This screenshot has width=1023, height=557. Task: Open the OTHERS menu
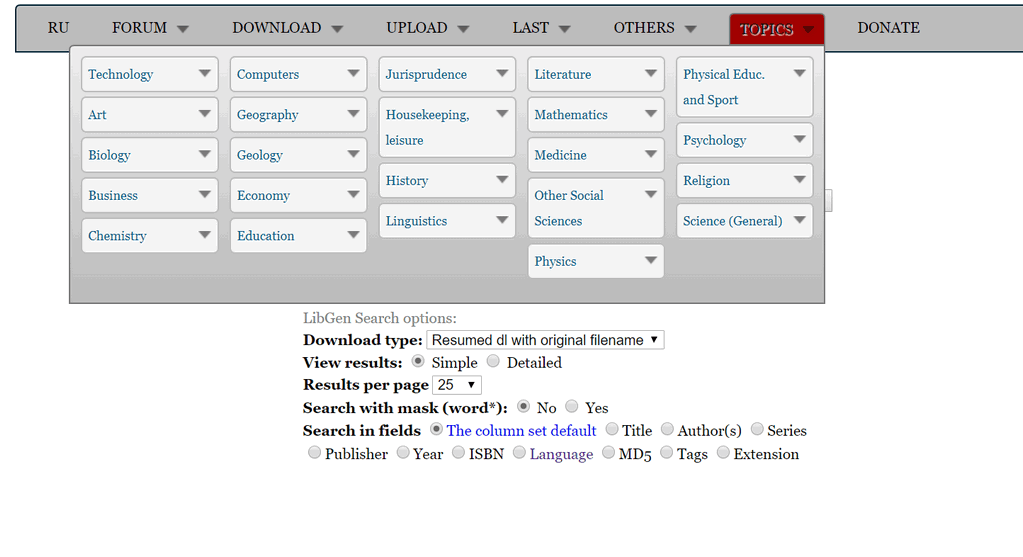pyautogui.click(x=655, y=28)
